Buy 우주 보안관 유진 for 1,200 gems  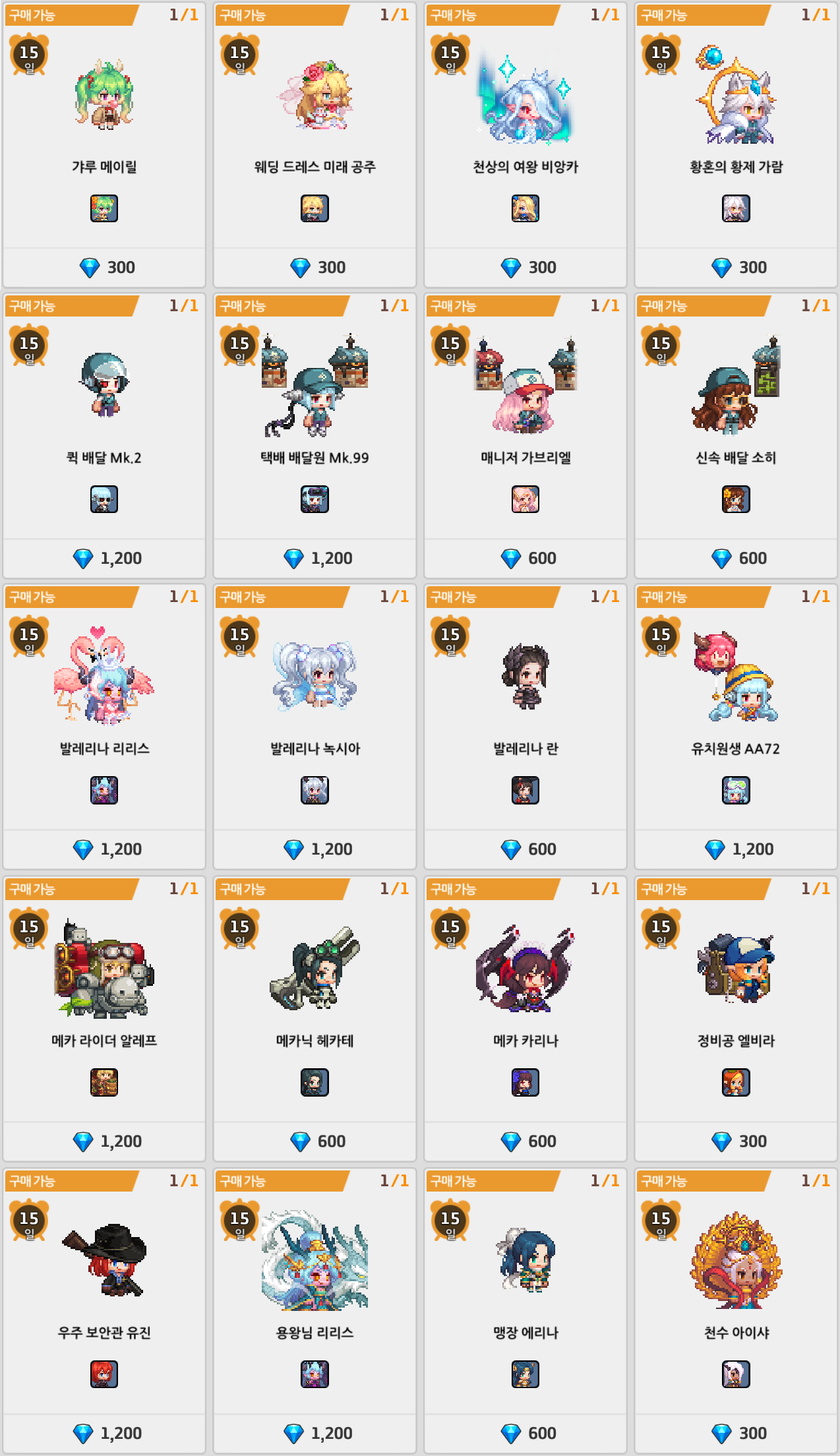[104, 1433]
